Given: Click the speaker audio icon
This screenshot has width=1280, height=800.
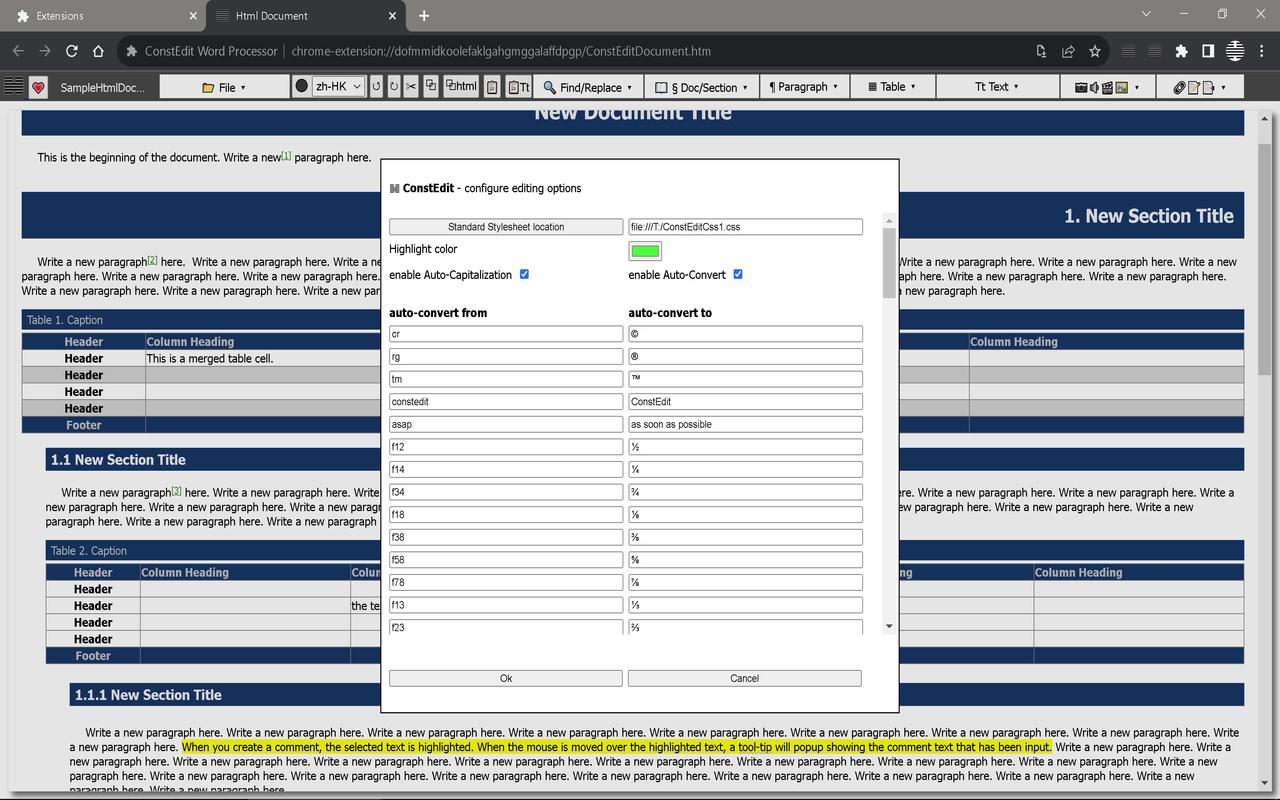Looking at the screenshot, I should click(1094, 87).
